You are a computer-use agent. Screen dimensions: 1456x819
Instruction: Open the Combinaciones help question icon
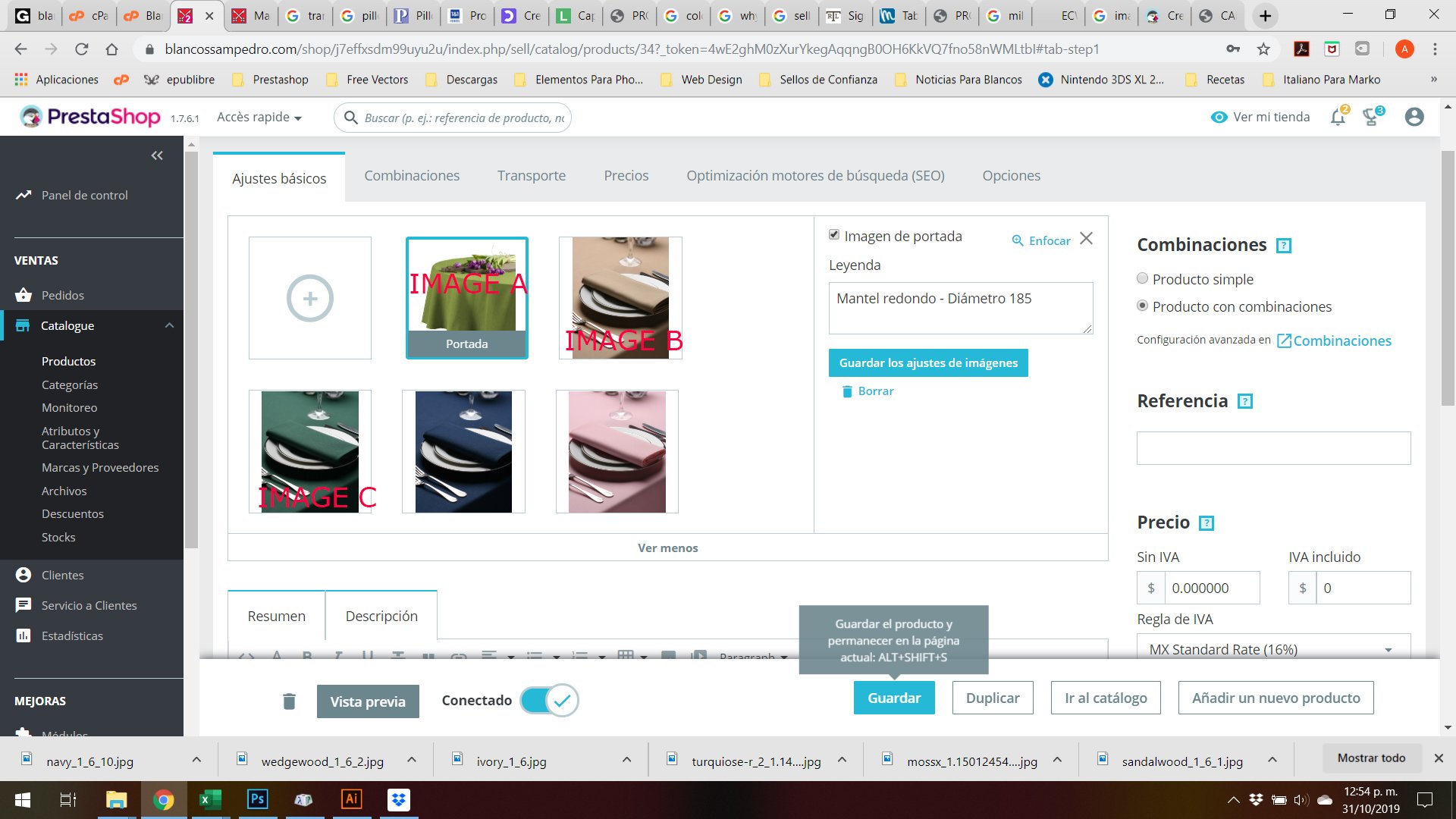click(1283, 246)
